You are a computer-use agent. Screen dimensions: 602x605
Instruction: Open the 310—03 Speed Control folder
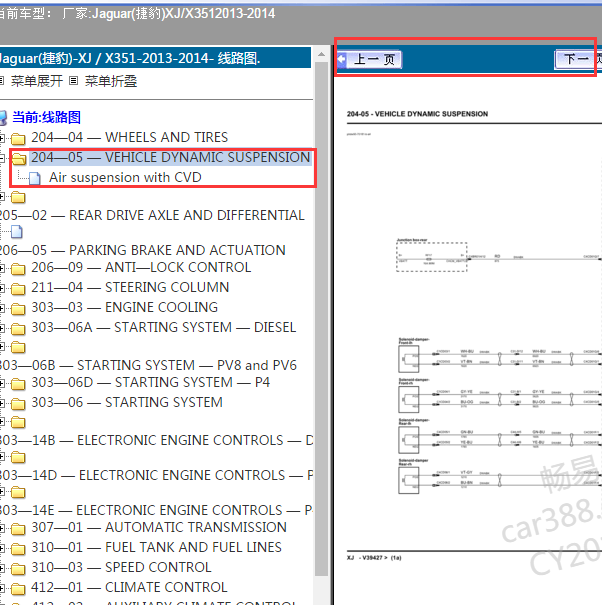pos(121,568)
